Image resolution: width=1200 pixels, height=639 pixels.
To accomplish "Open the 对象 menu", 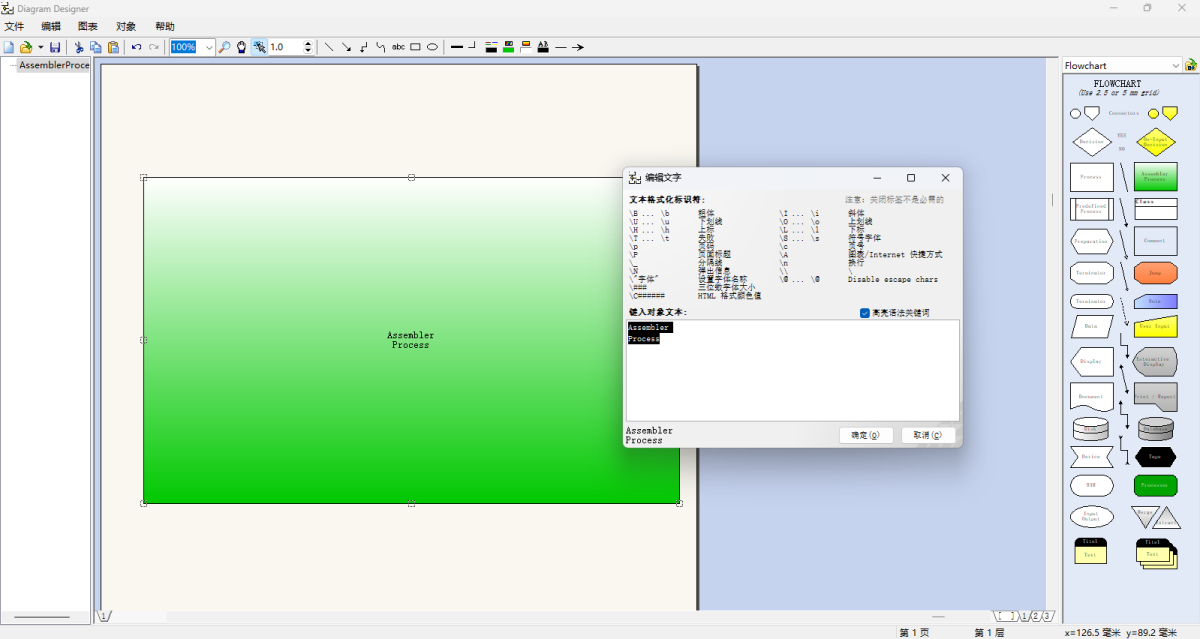I will (126, 26).
